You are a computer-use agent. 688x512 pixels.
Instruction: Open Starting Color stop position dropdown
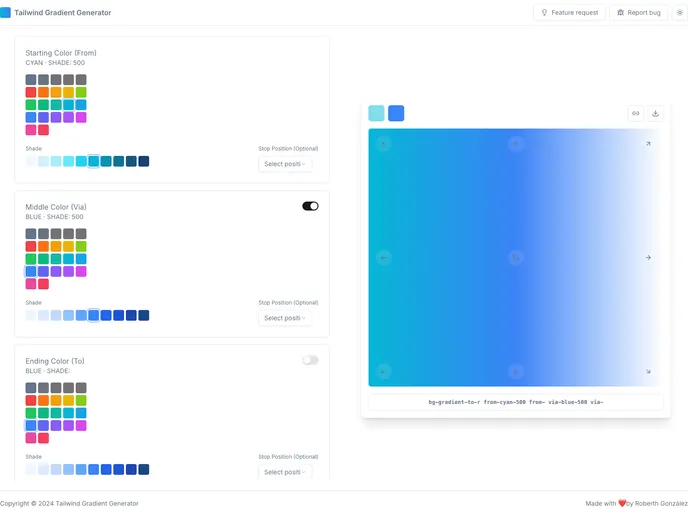(285, 164)
